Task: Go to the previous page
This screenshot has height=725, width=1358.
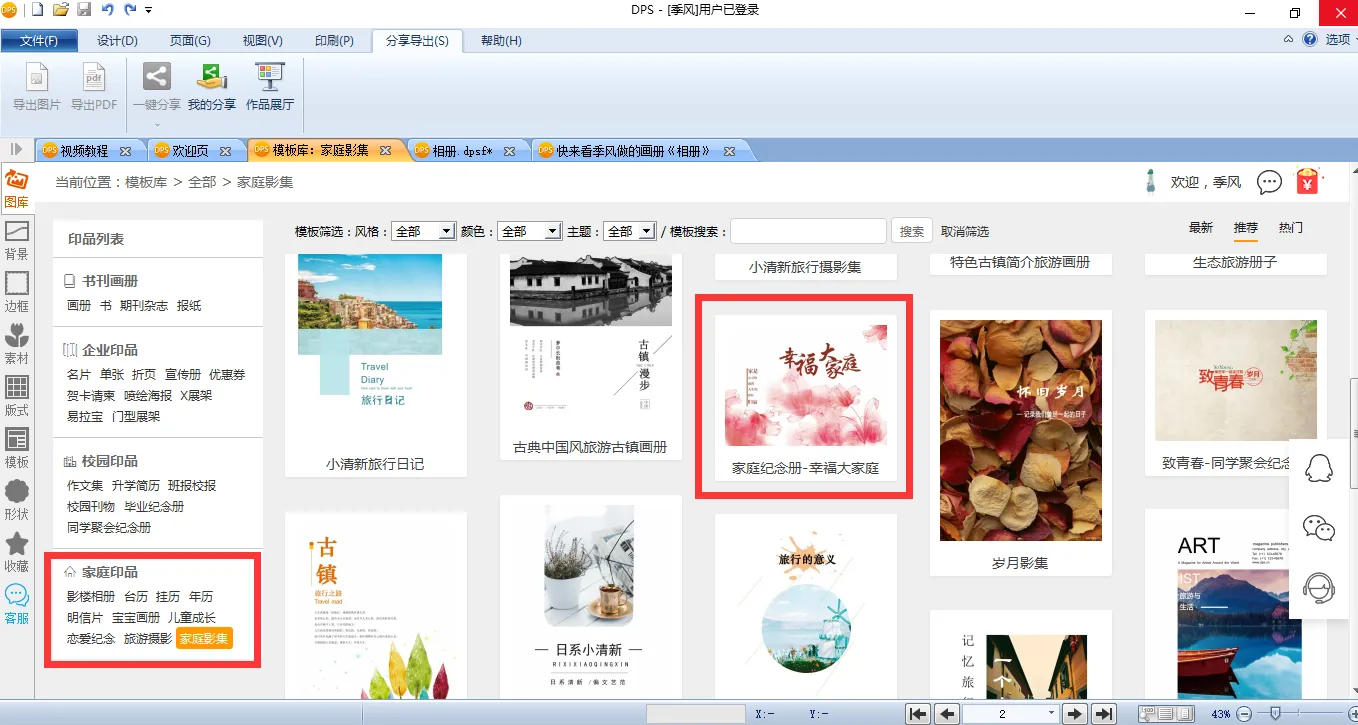Action: point(947,714)
